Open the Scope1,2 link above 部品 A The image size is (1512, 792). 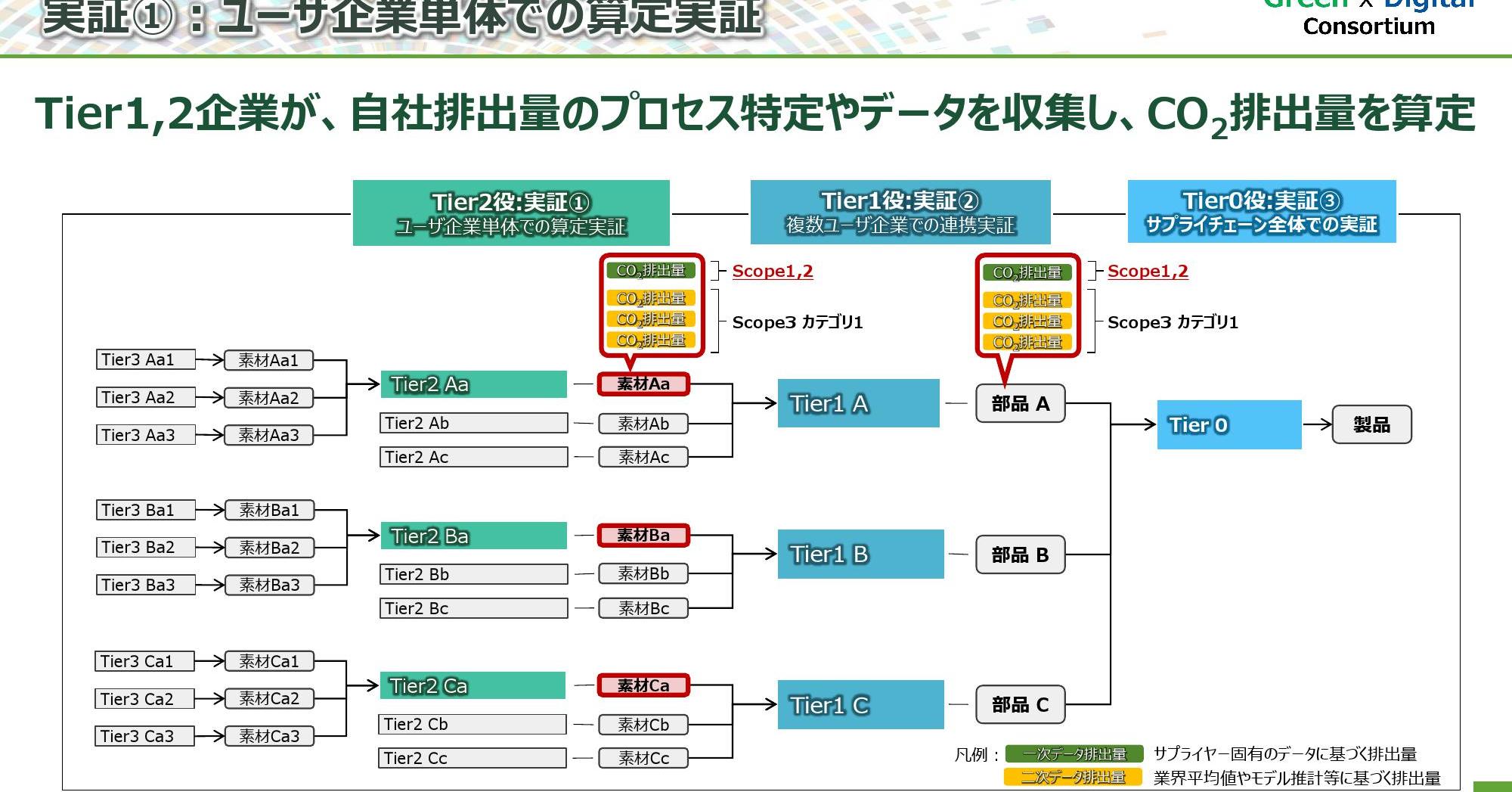[1148, 272]
